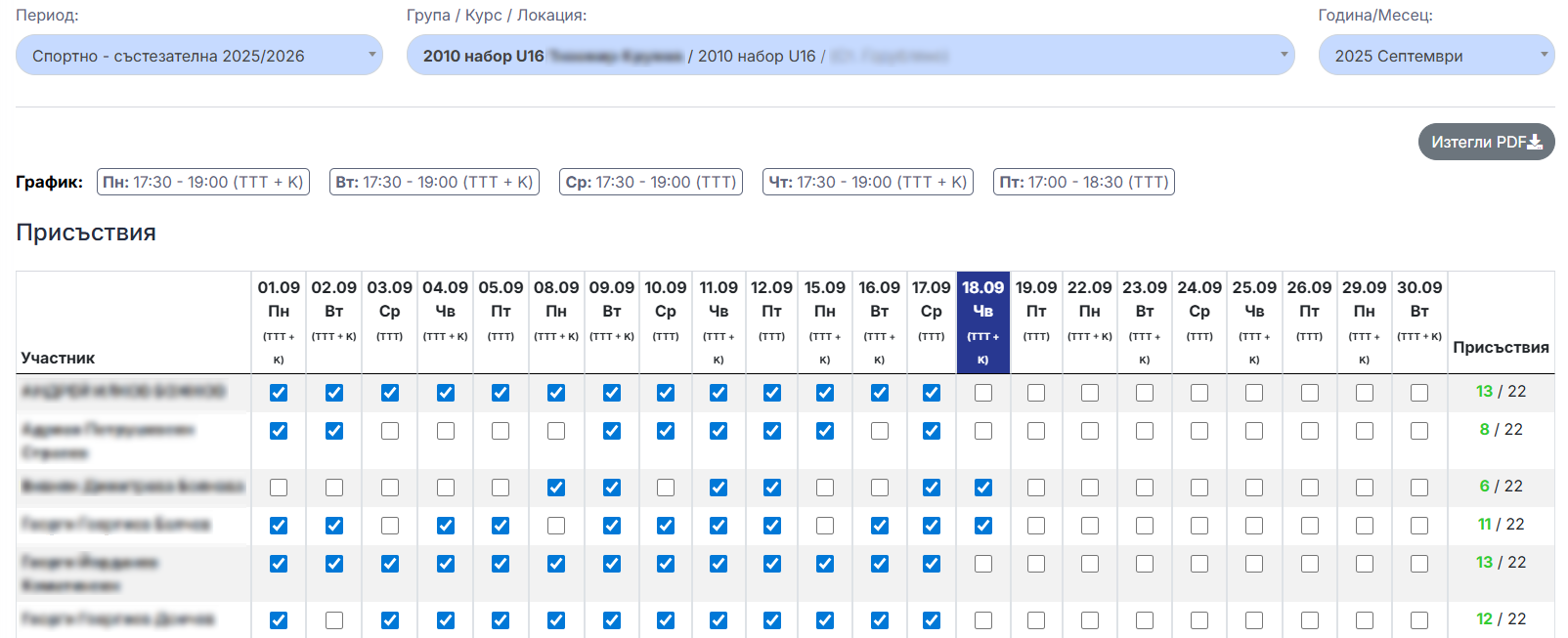The height and width of the screenshot is (638, 1568).
Task: Select the Чт: 17:30 - 19:00 schedule badge
Action: (867, 182)
